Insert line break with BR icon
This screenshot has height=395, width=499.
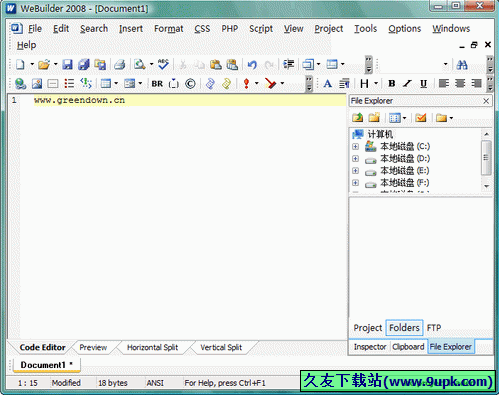(157, 84)
